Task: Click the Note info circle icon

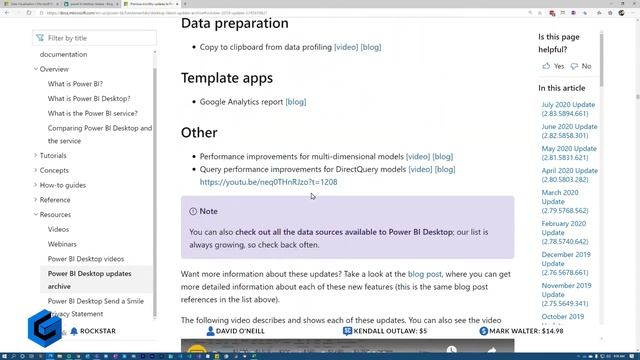Action: [193, 211]
